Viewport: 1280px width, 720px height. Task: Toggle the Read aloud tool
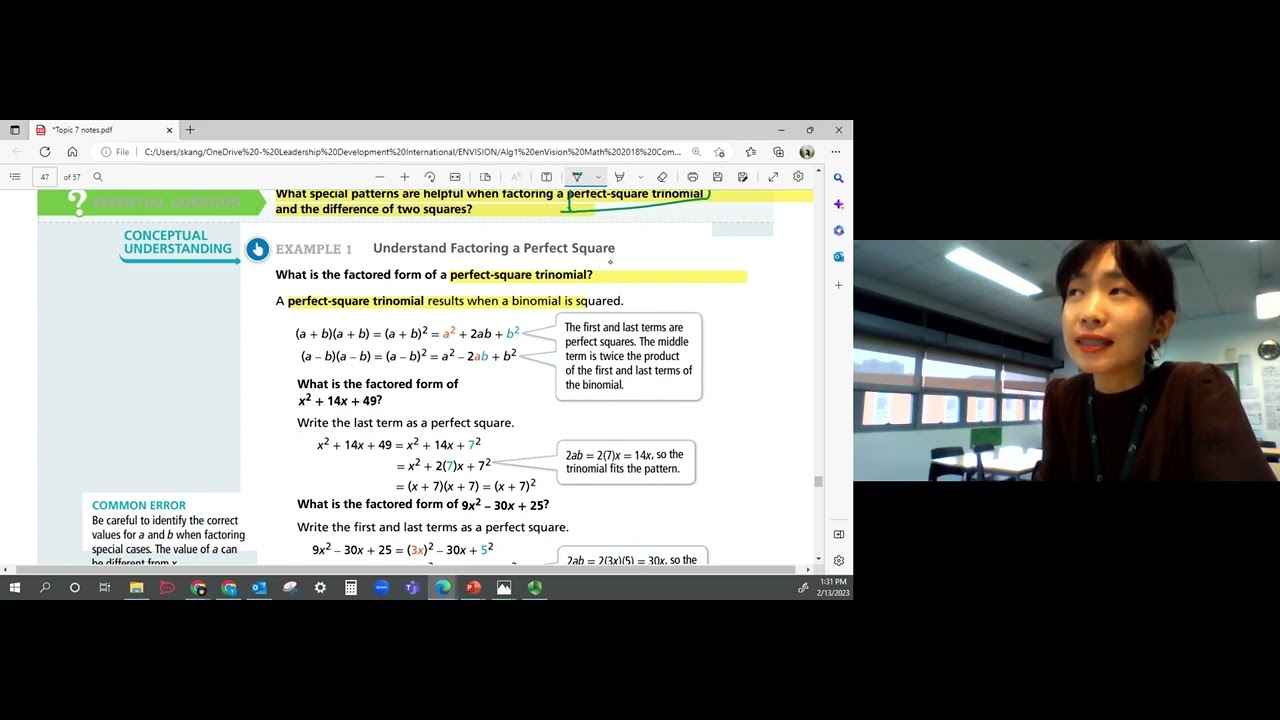pos(516,177)
